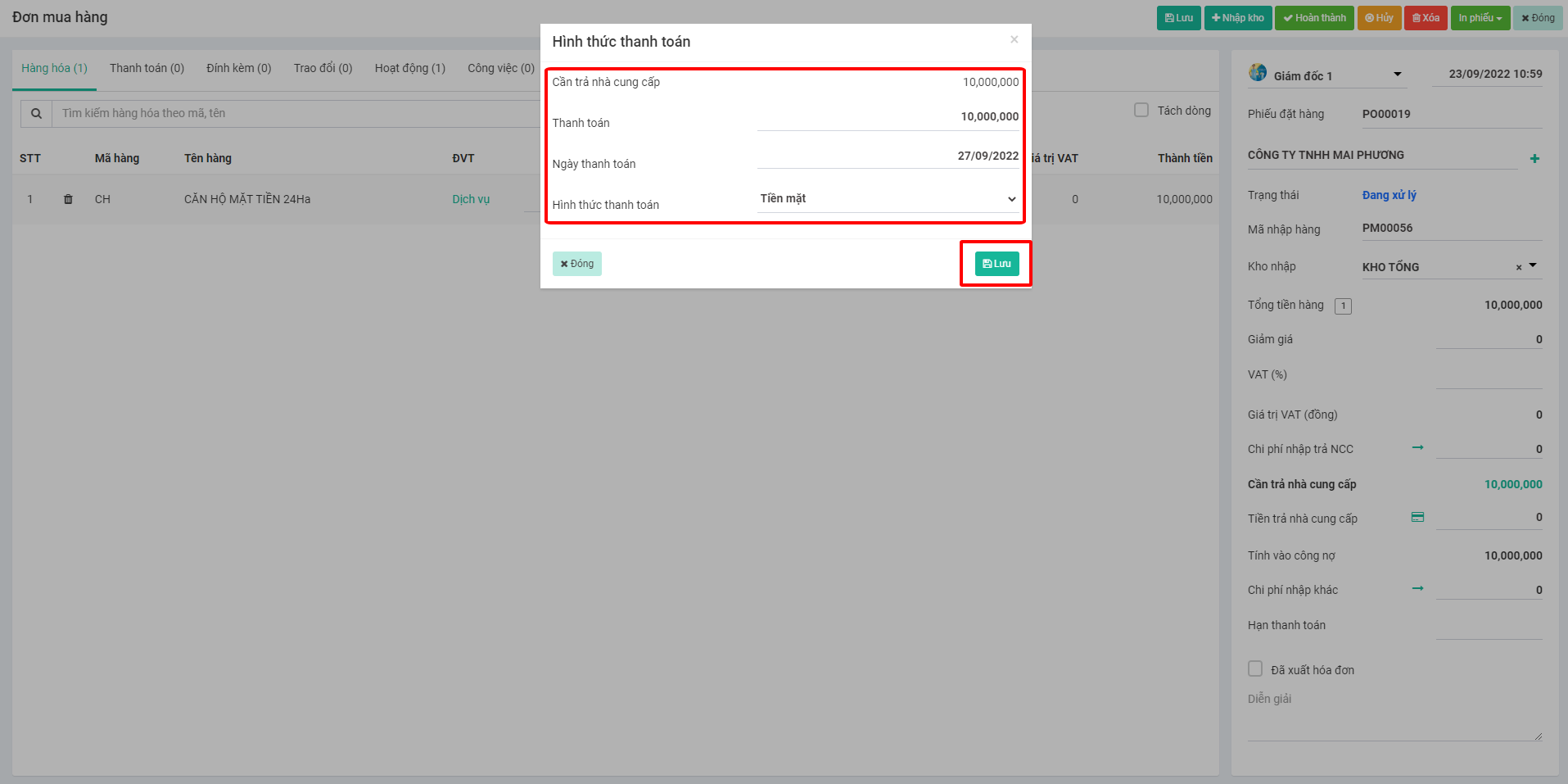The height and width of the screenshot is (784, 1568).
Task: Switch to the Thanh toán (0) tab
Action: point(147,68)
